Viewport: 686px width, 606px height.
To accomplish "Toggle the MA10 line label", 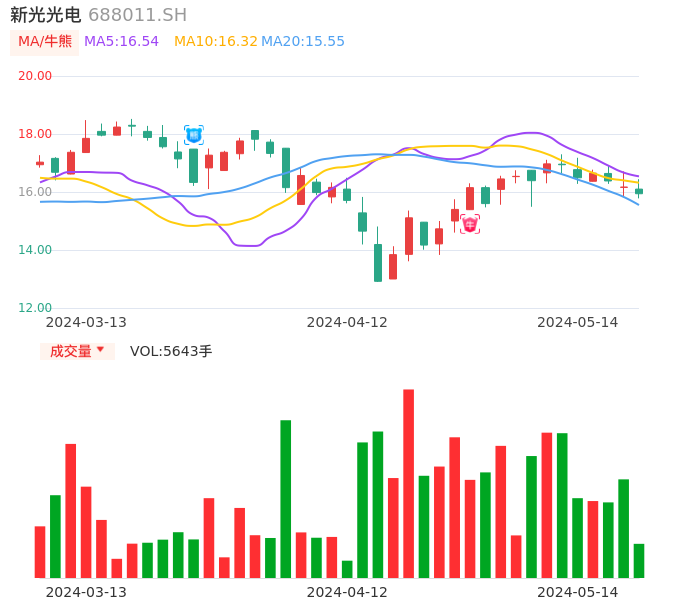I will click(x=215, y=42).
